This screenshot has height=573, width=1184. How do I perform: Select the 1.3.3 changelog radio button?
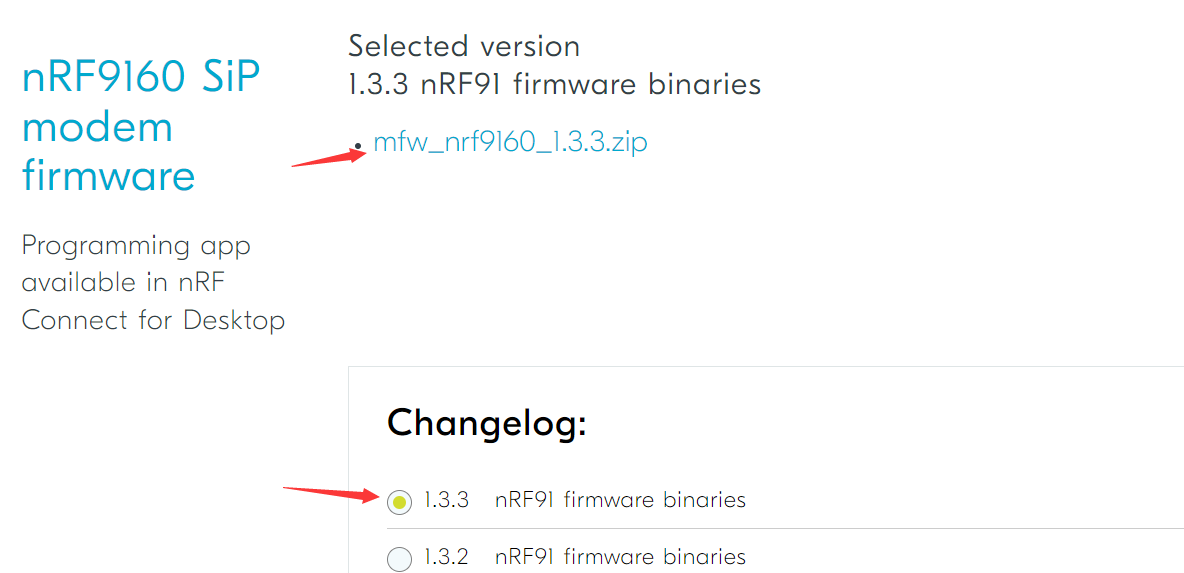(399, 502)
